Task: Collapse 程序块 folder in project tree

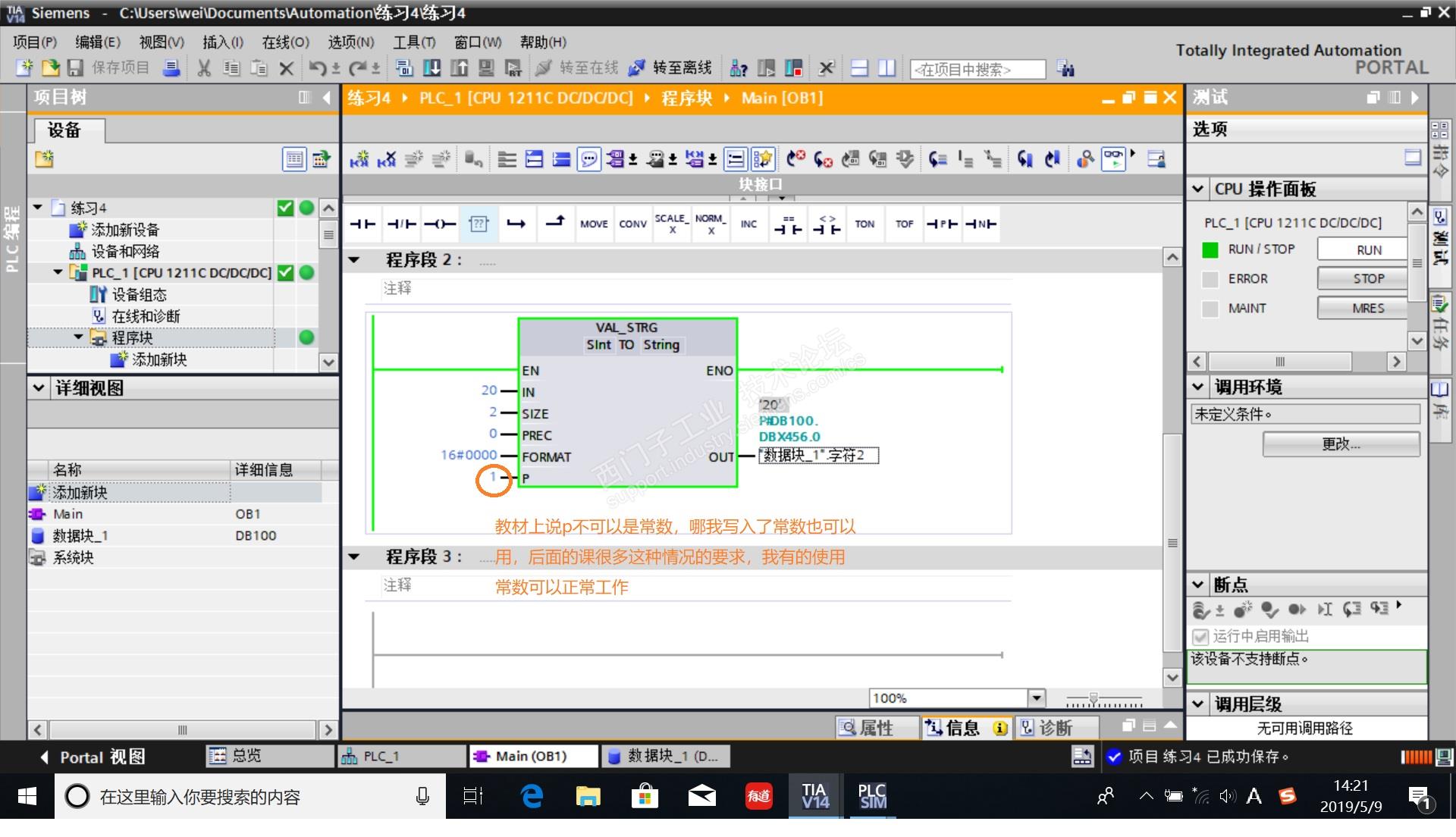Action: click(x=78, y=337)
